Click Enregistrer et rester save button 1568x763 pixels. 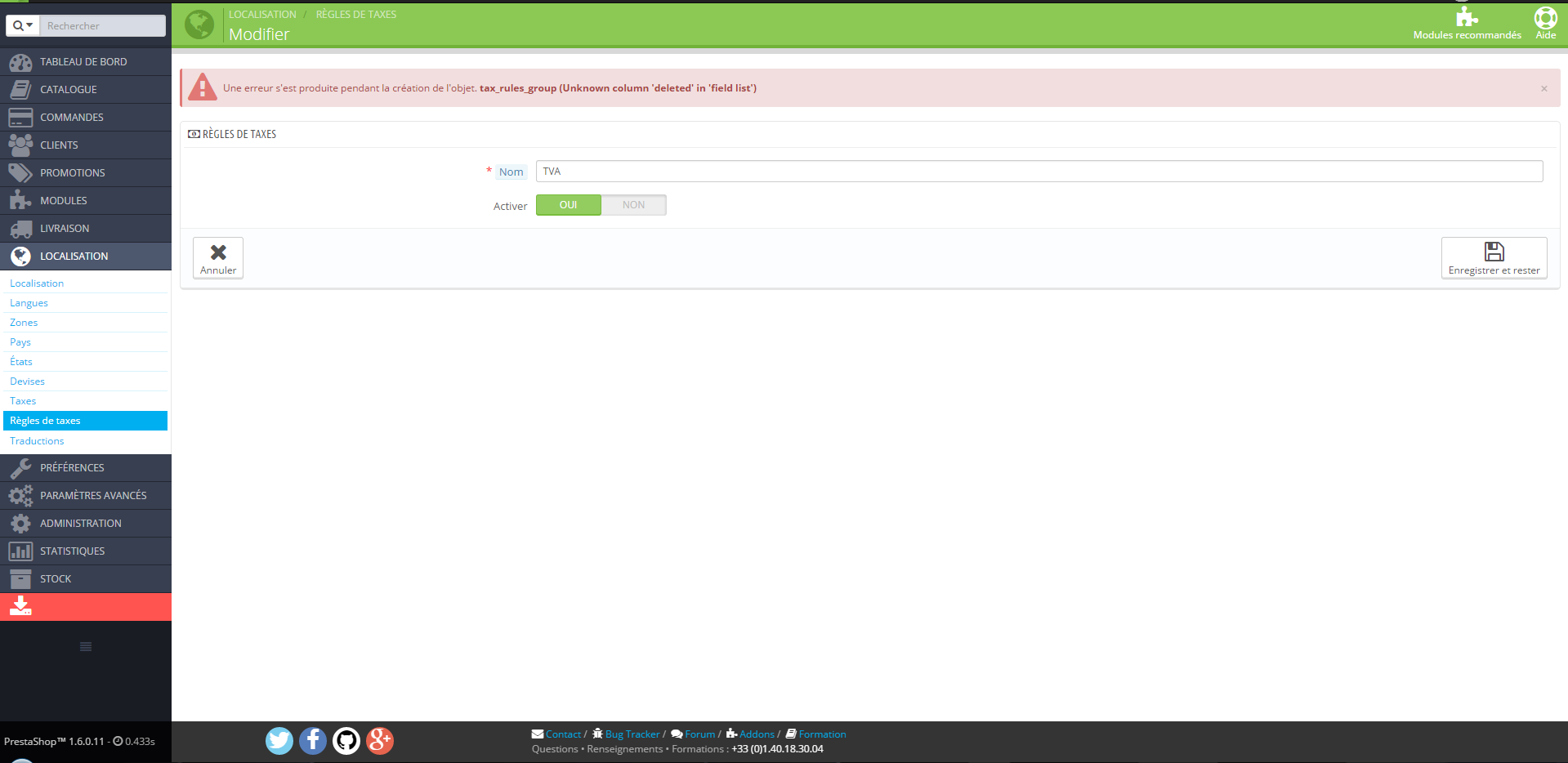tap(1494, 258)
